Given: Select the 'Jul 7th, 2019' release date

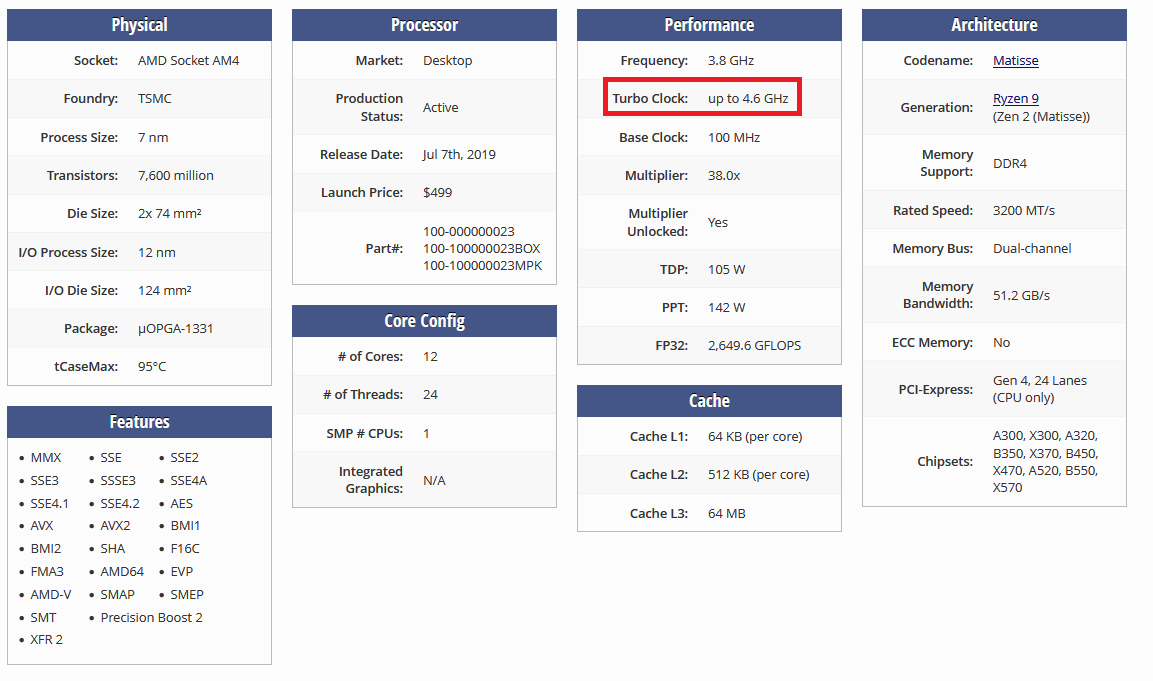Looking at the screenshot, I should tap(460, 154).
